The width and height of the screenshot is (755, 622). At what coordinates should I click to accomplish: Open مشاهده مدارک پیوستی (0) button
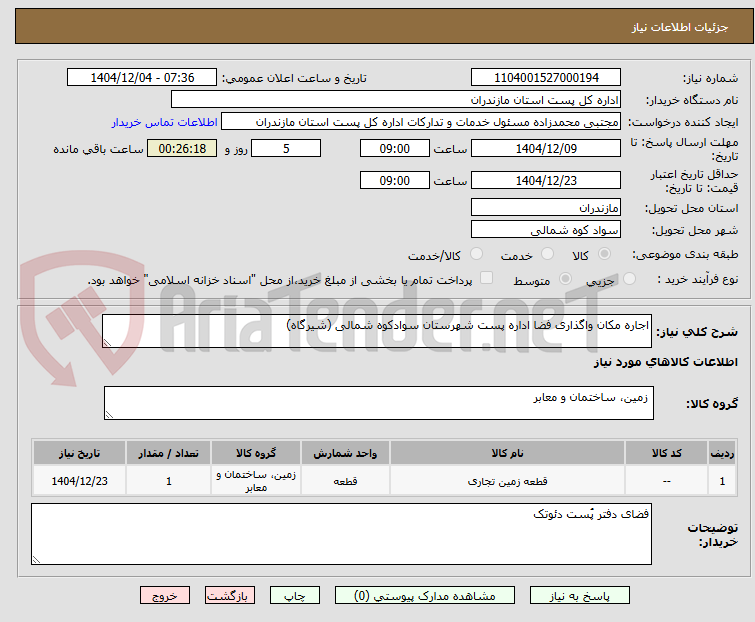(x=425, y=596)
